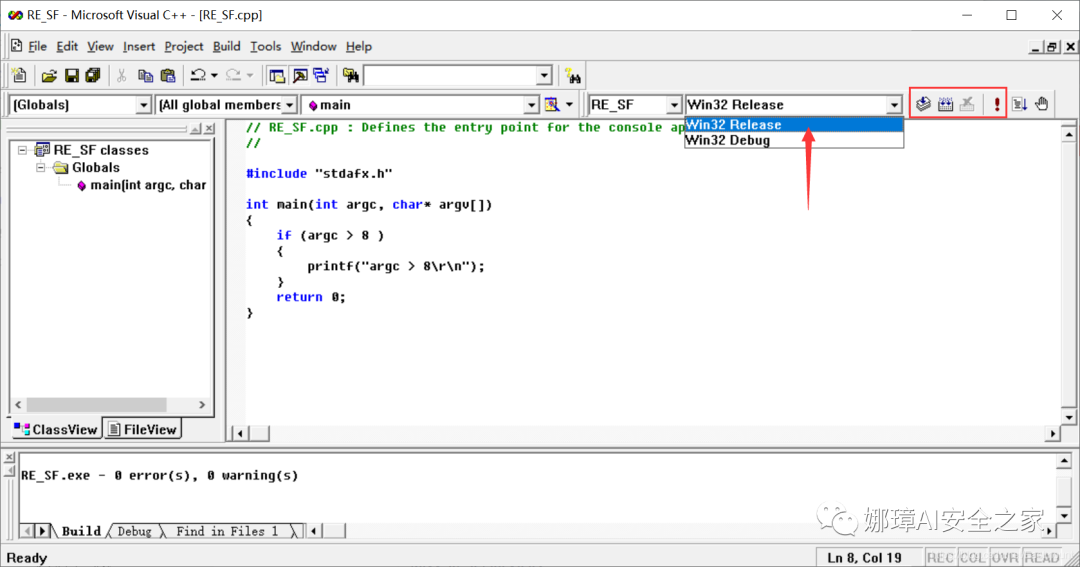Click the document restore button
This screenshot has width=1080, height=567.
tap(1052, 47)
